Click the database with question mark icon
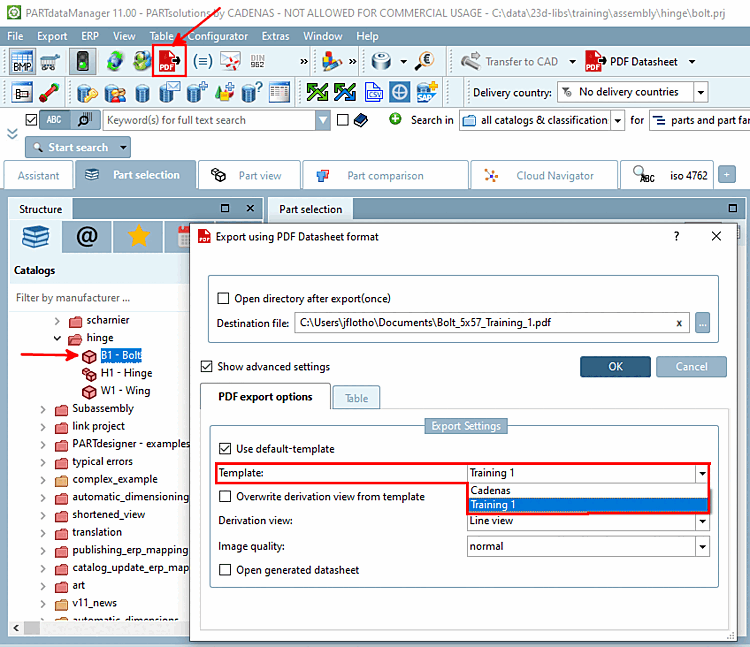 tap(252, 92)
